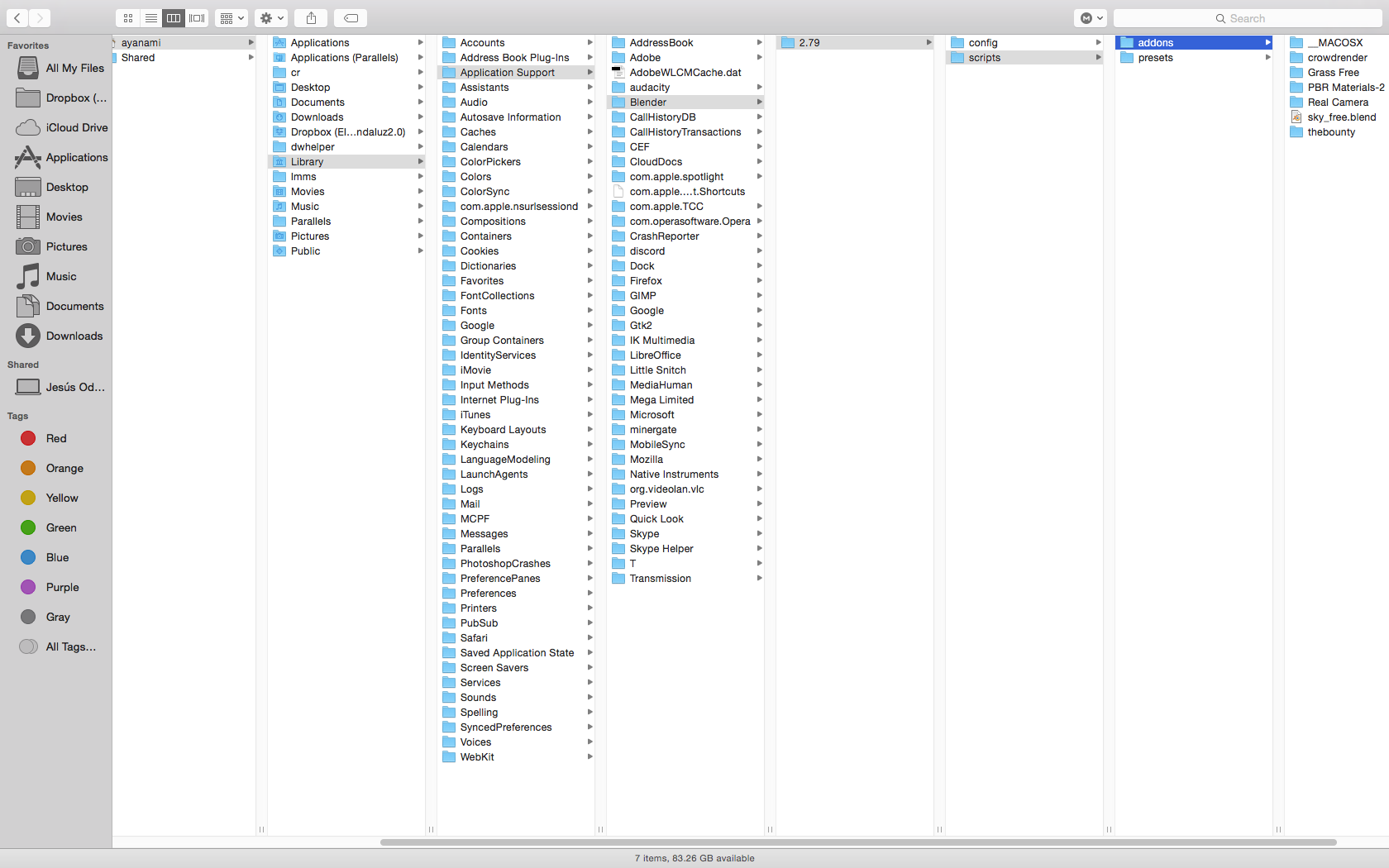Click the horizontal scrollbar at the bottom
This screenshot has width=1389, height=868.
point(858,842)
